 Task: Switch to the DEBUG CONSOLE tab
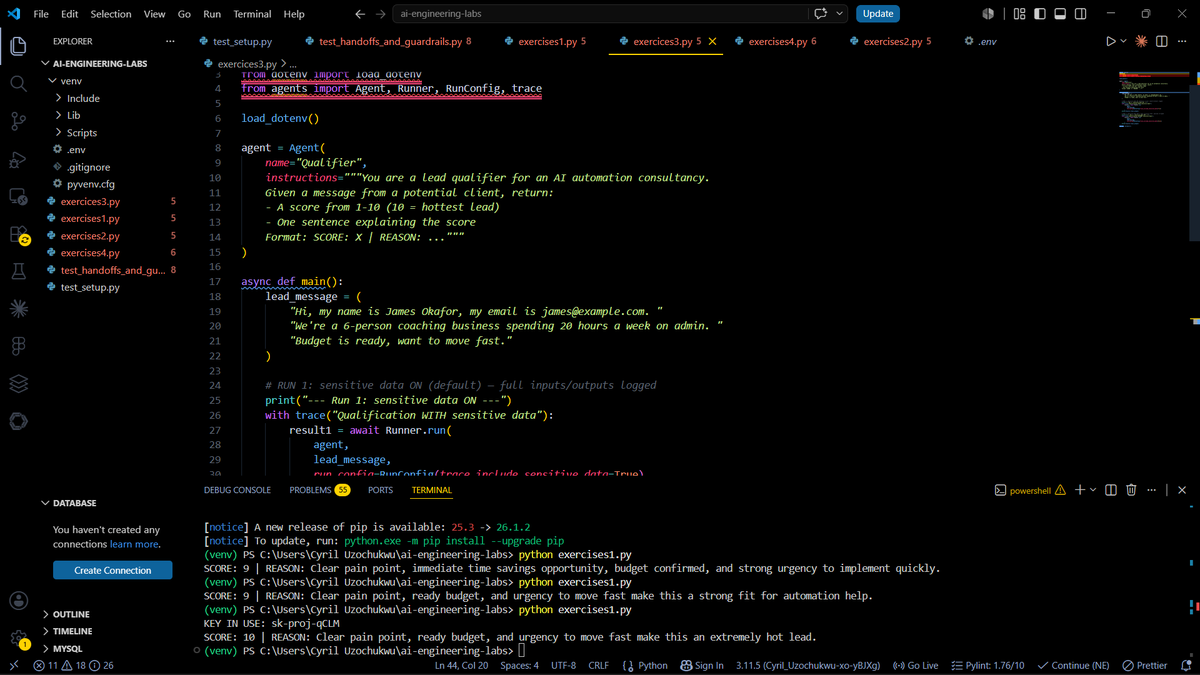coord(237,490)
